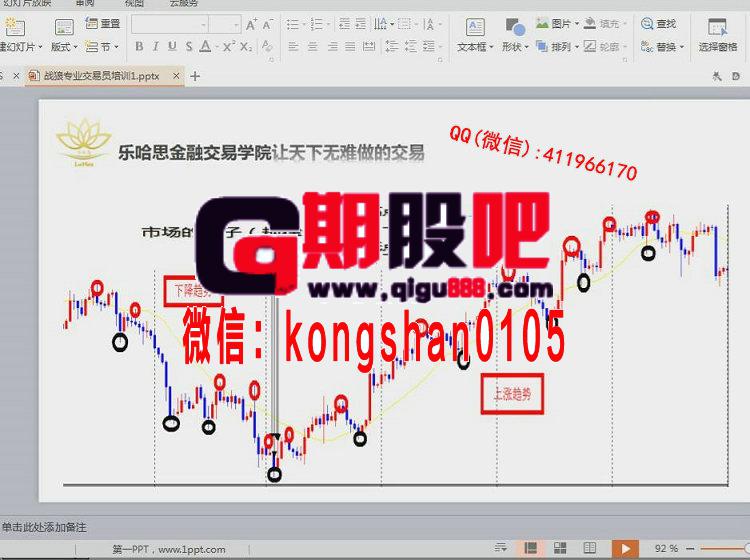
Task: Click the zoom slider track
Action: 723,548
